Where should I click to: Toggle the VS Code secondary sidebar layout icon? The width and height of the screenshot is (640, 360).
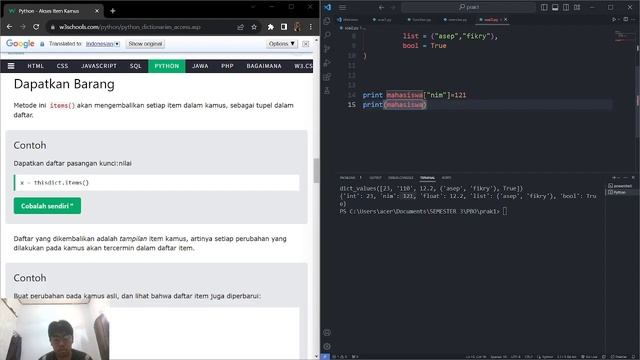pyautogui.click(x=566, y=7)
